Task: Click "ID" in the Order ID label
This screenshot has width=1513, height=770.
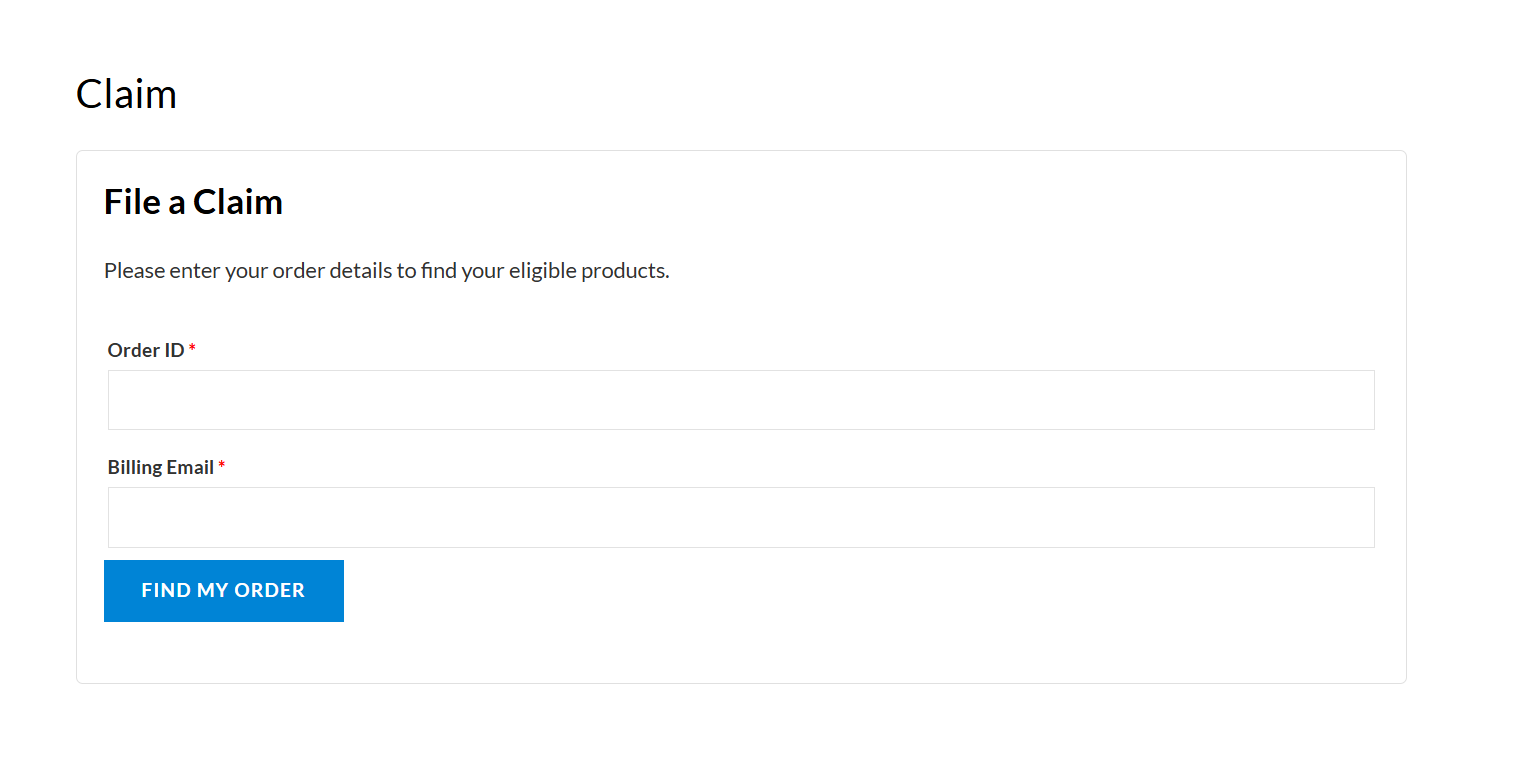Action: pos(174,350)
